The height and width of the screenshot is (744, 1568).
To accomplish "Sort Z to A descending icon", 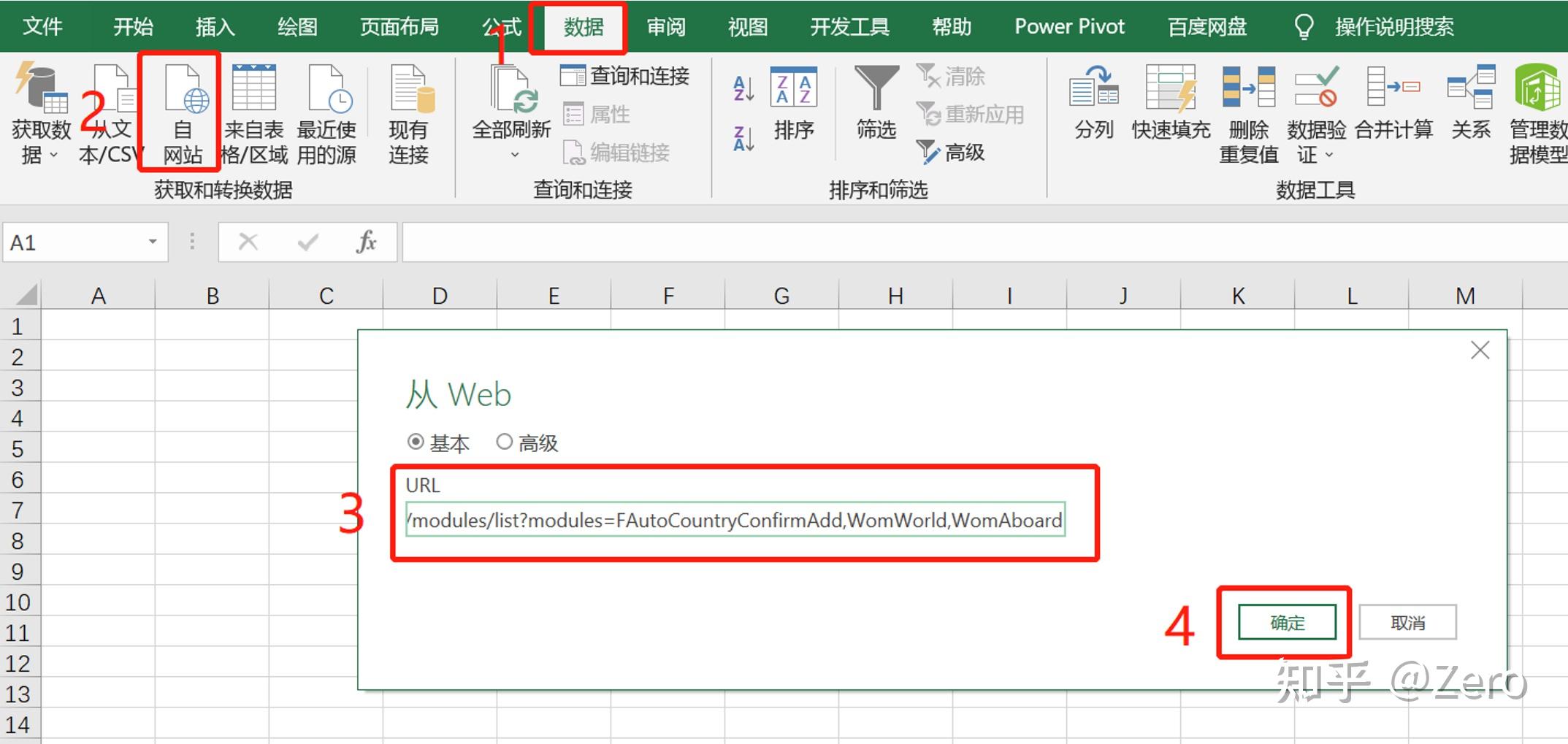I will [743, 138].
